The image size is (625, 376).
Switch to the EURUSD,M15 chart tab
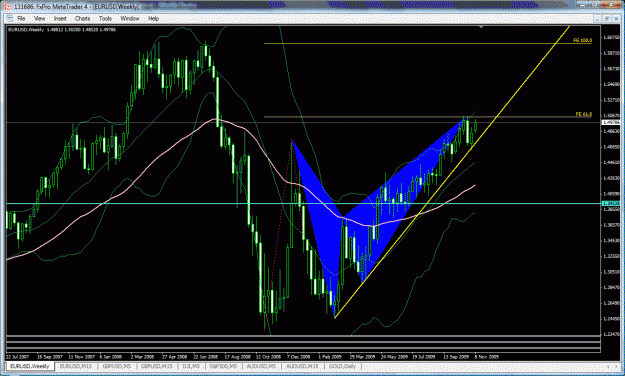(x=76, y=366)
